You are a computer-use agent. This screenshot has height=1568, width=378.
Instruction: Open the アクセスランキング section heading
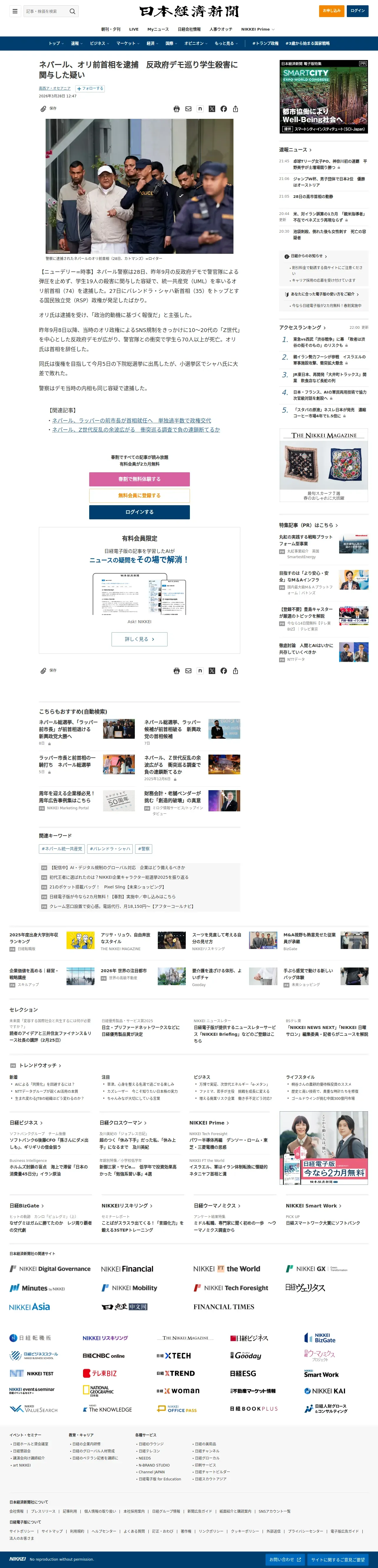tap(302, 328)
